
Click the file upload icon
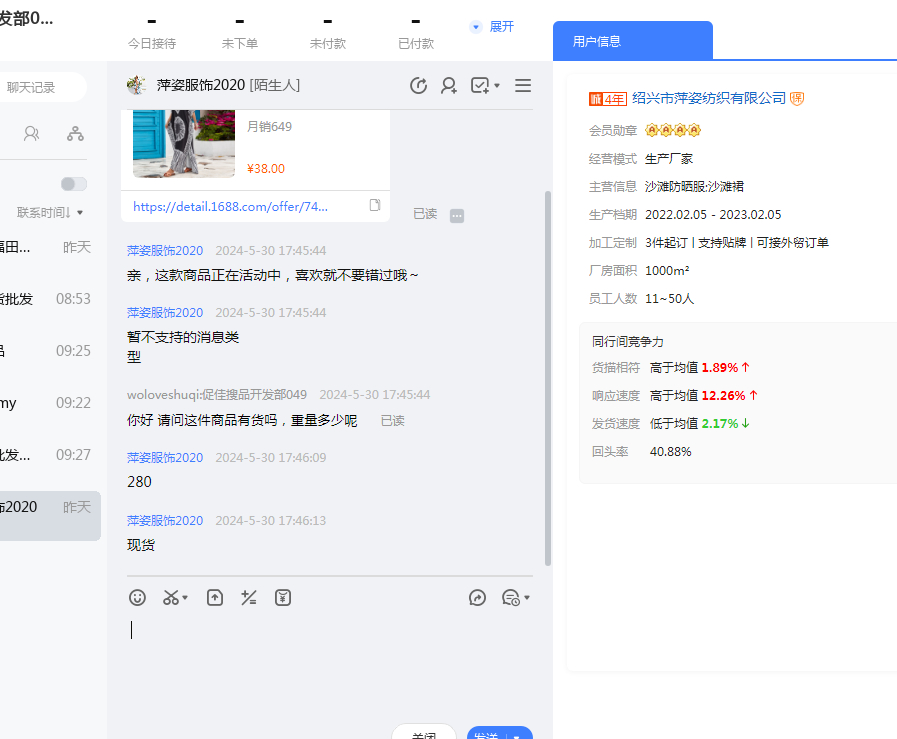click(x=215, y=598)
